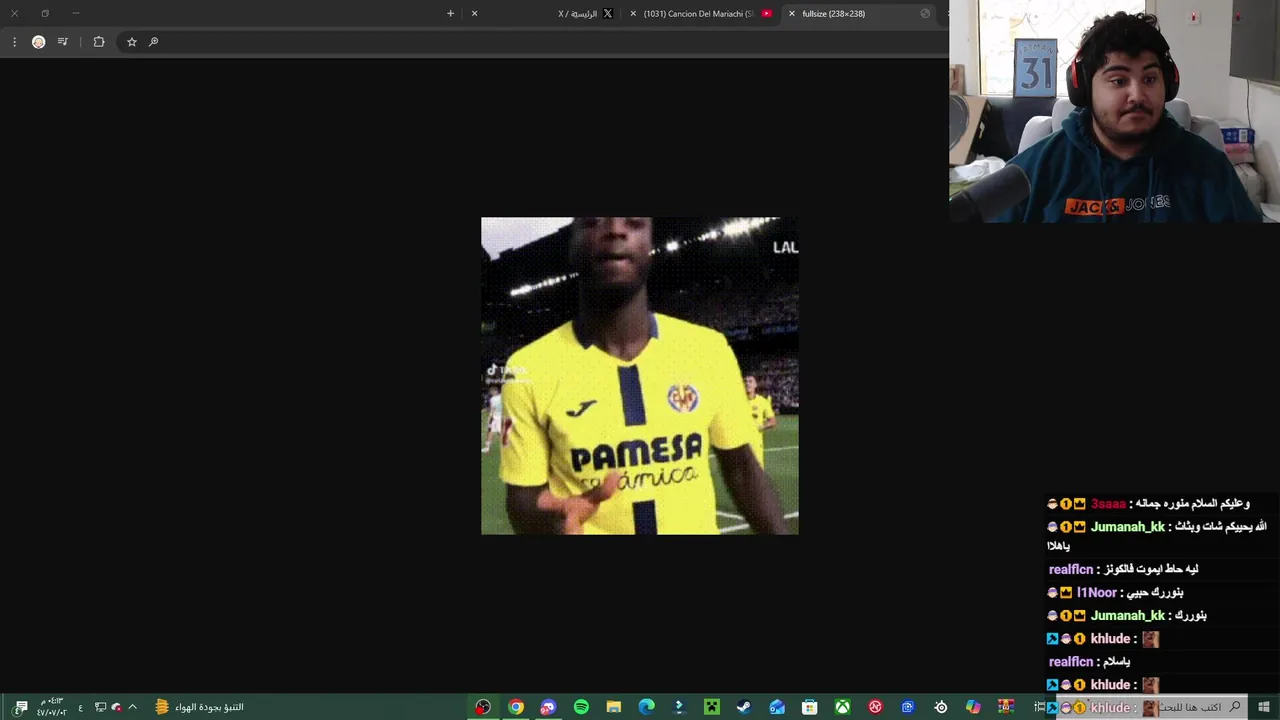Open Spotify from the taskbar
Viewport: 1280px width, 720px height.
pyautogui.click(x=581, y=707)
